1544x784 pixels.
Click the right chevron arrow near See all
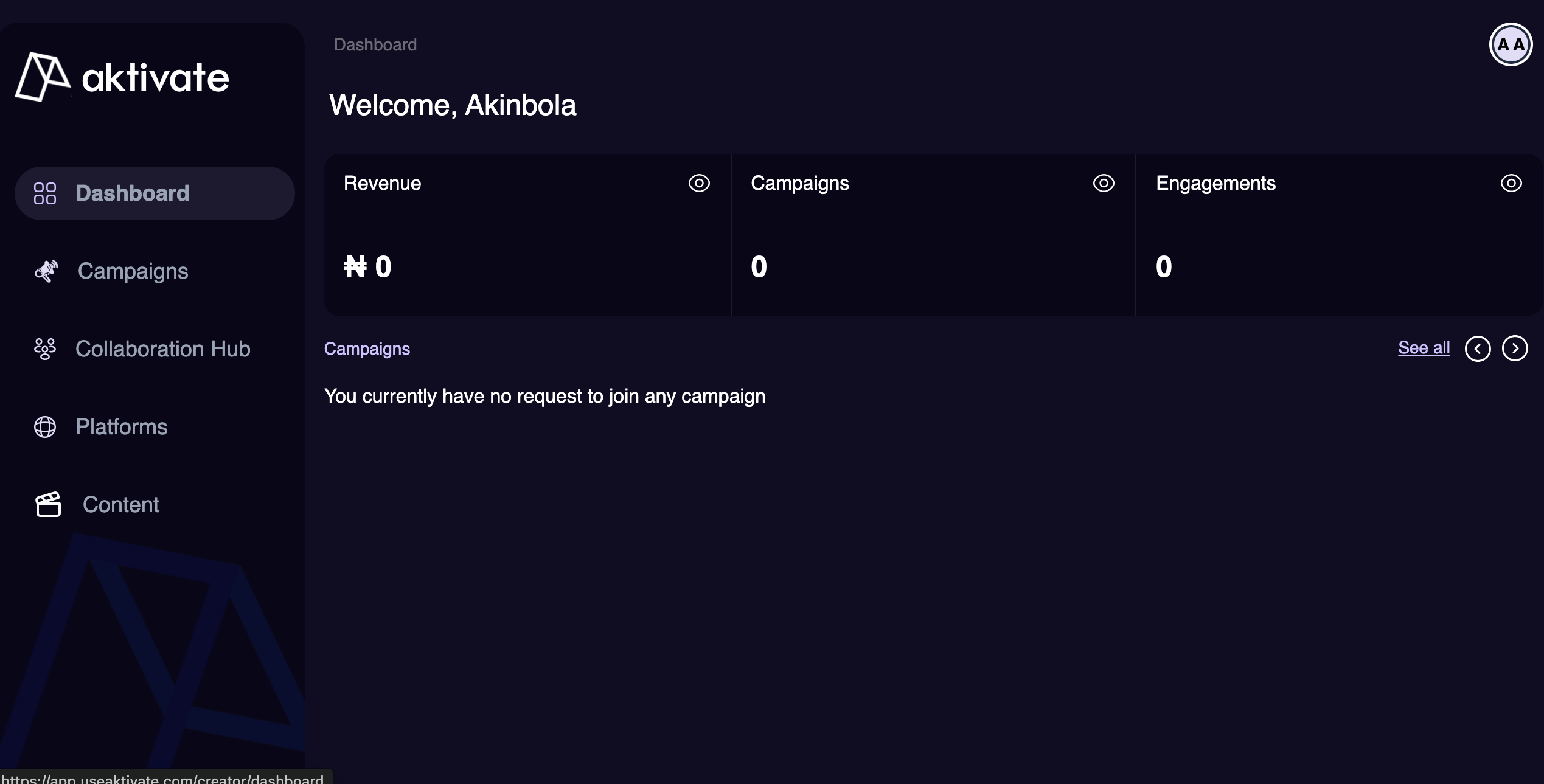tap(1515, 348)
